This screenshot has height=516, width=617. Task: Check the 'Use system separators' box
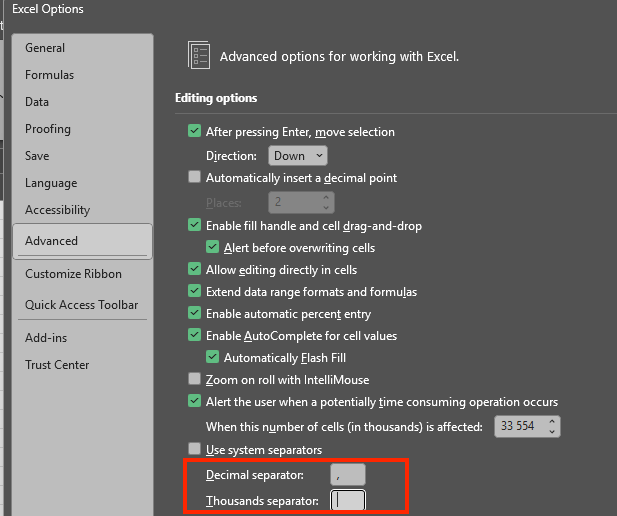[x=194, y=450]
